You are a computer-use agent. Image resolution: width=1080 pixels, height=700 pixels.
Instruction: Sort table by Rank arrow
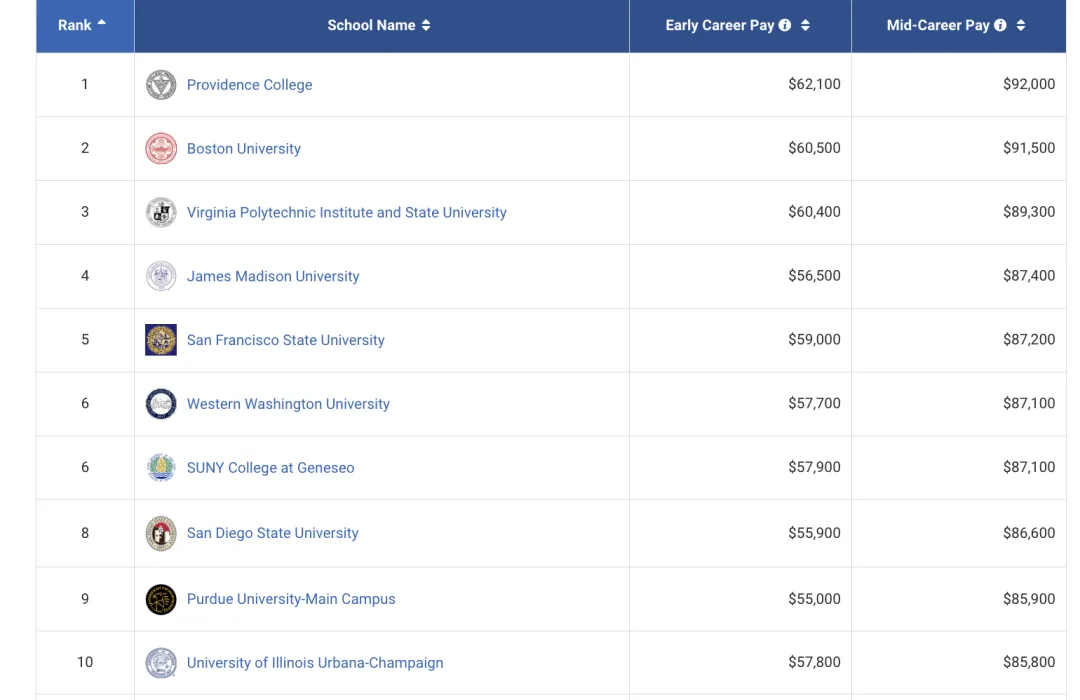pos(102,23)
